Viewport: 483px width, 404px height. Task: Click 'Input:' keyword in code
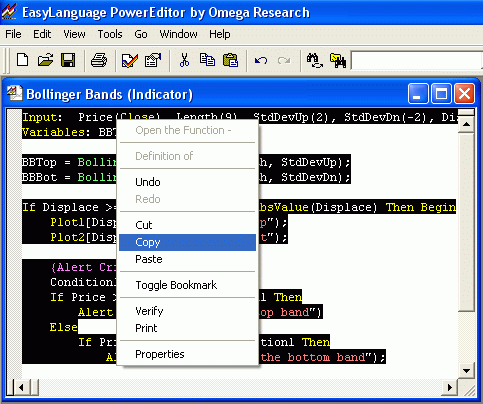click(42, 117)
